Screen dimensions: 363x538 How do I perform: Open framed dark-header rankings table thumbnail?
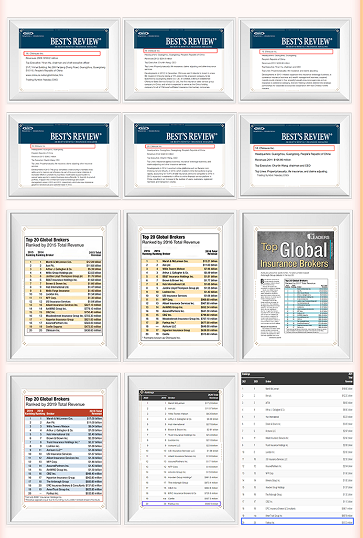click(x=180, y=449)
